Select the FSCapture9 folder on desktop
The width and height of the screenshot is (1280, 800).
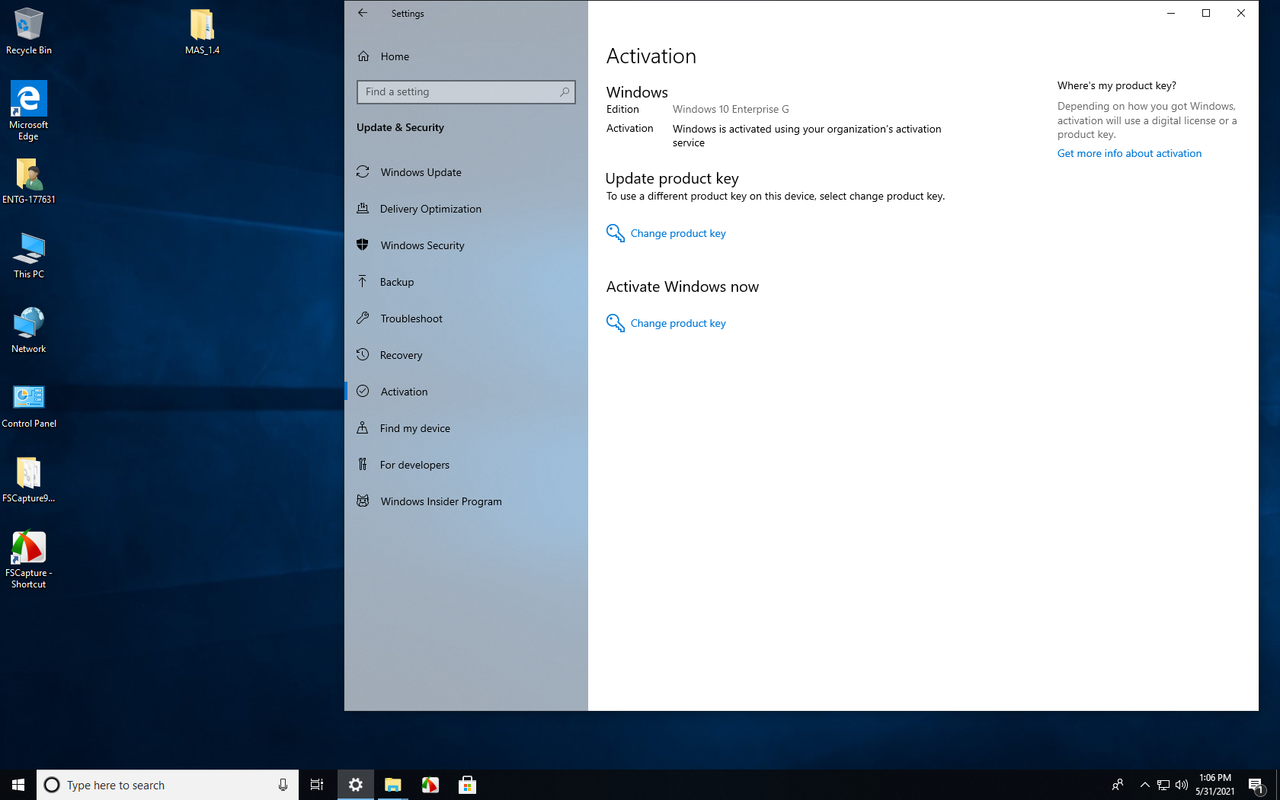coord(29,479)
